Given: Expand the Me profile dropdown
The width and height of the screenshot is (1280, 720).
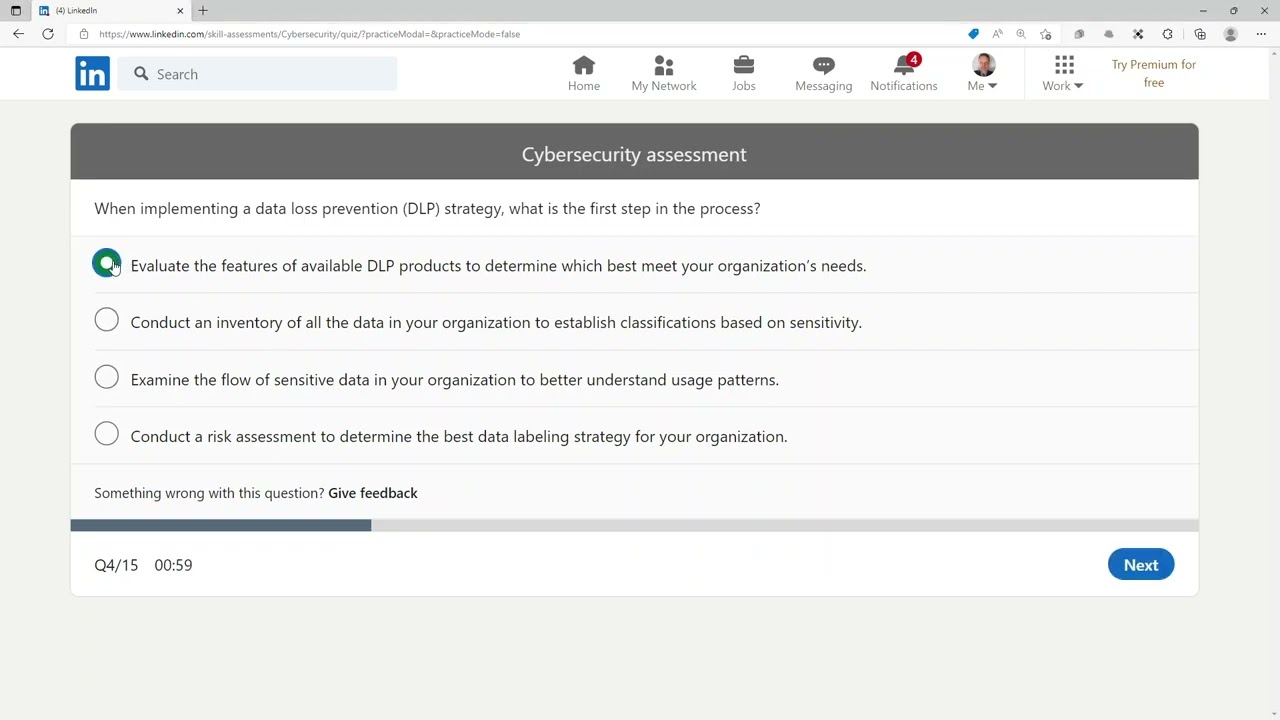Looking at the screenshot, I should pyautogui.click(x=982, y=74).
